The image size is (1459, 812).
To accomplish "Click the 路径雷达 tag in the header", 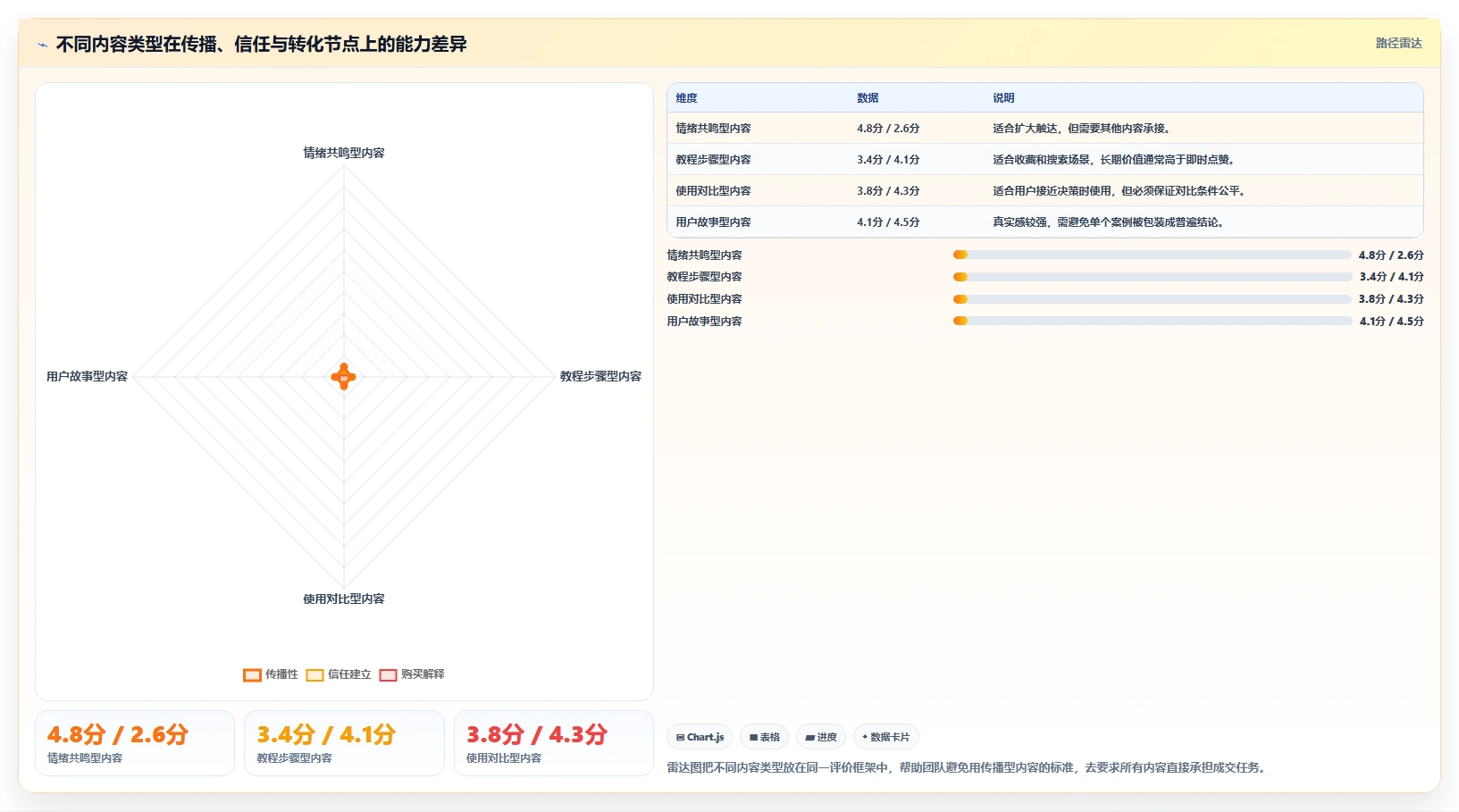I will click(x=1398, y=43).
